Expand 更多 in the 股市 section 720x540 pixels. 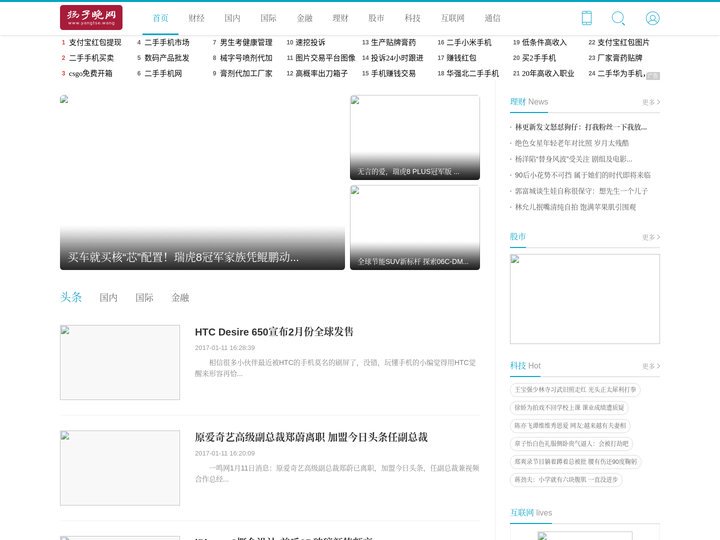(651, 237)
